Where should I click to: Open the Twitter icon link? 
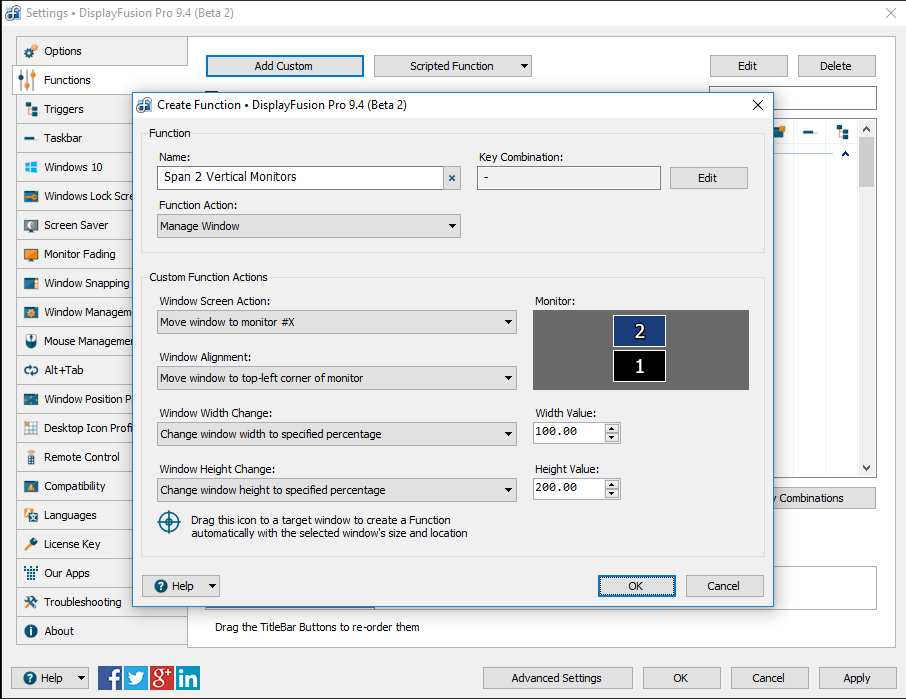[x=136, y=678]
